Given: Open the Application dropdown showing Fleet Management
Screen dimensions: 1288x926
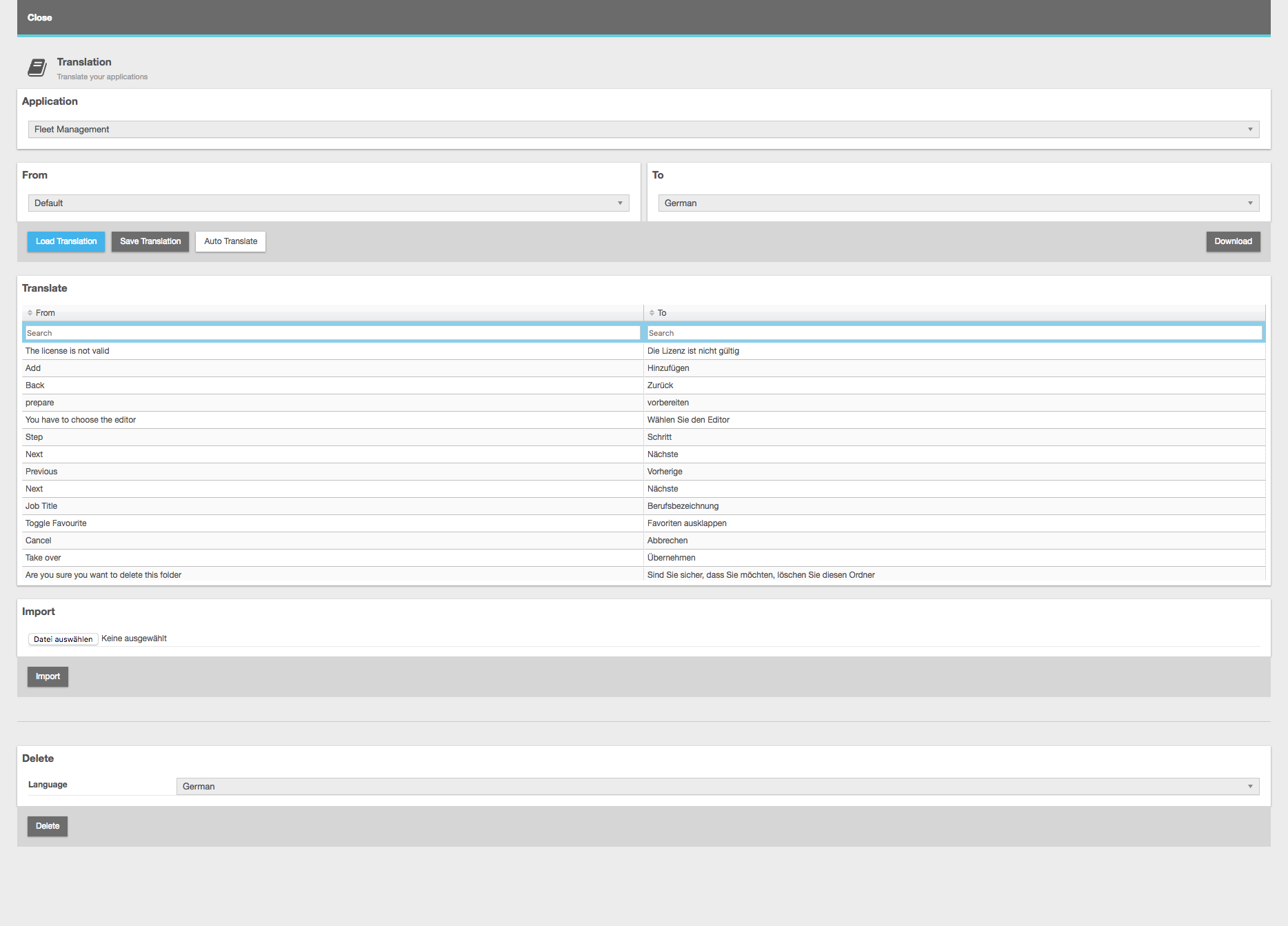Looking at the screenshot, I should pos(643,129).
